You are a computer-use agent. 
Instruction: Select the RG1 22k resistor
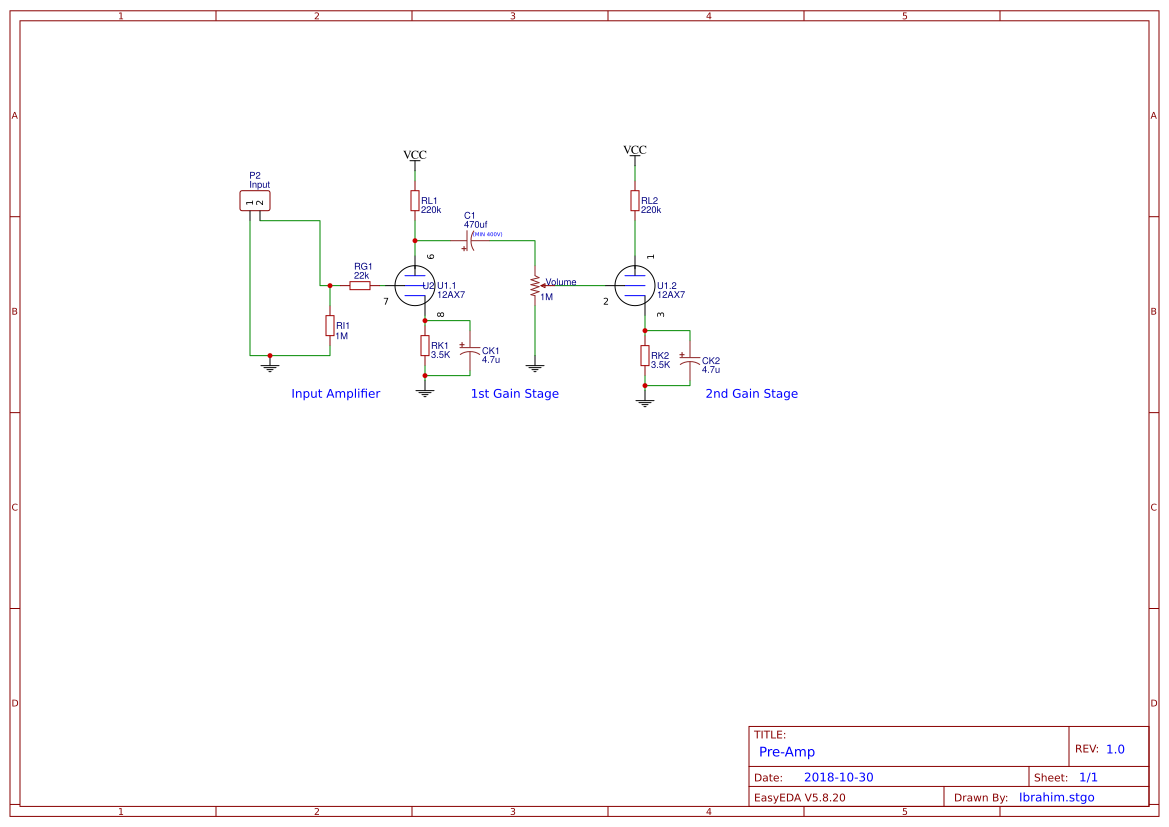pos(360,285)
